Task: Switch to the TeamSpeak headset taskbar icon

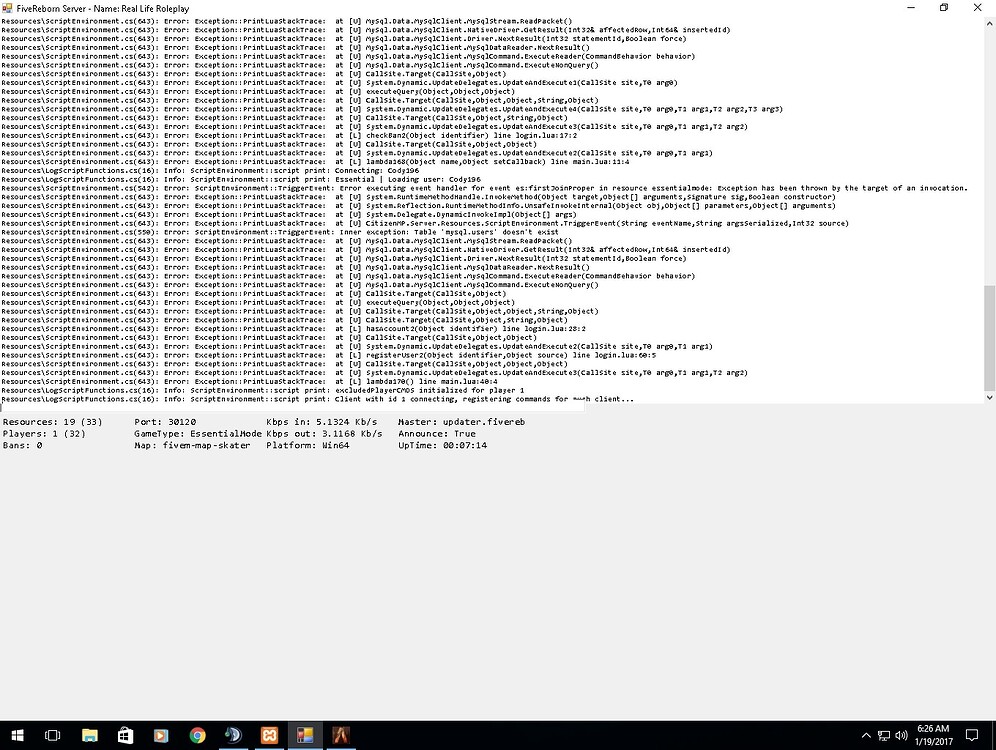Action: [x=233, y=735]
